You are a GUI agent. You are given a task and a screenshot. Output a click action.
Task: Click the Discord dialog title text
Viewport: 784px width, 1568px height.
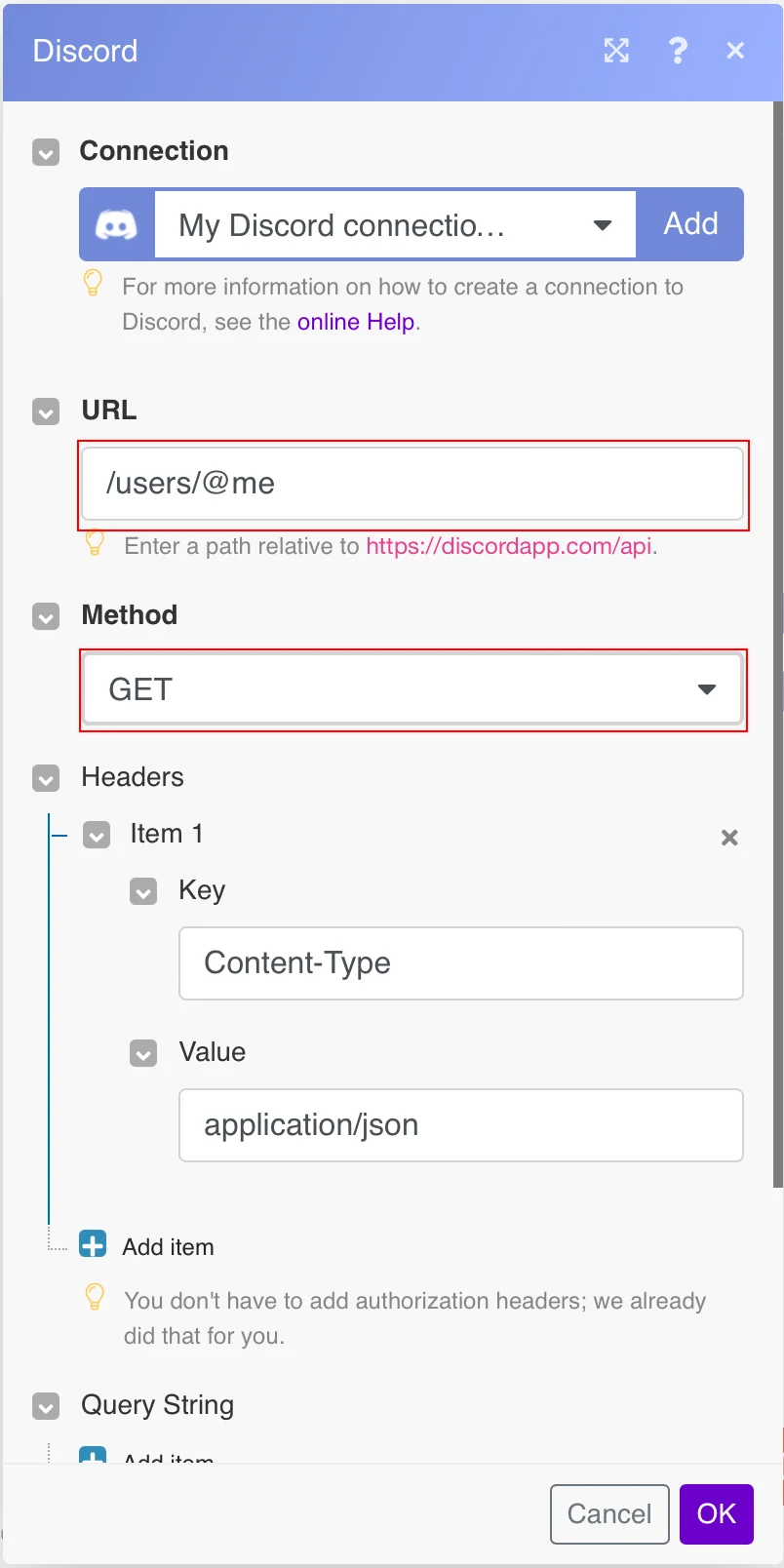tap(85, 51)
